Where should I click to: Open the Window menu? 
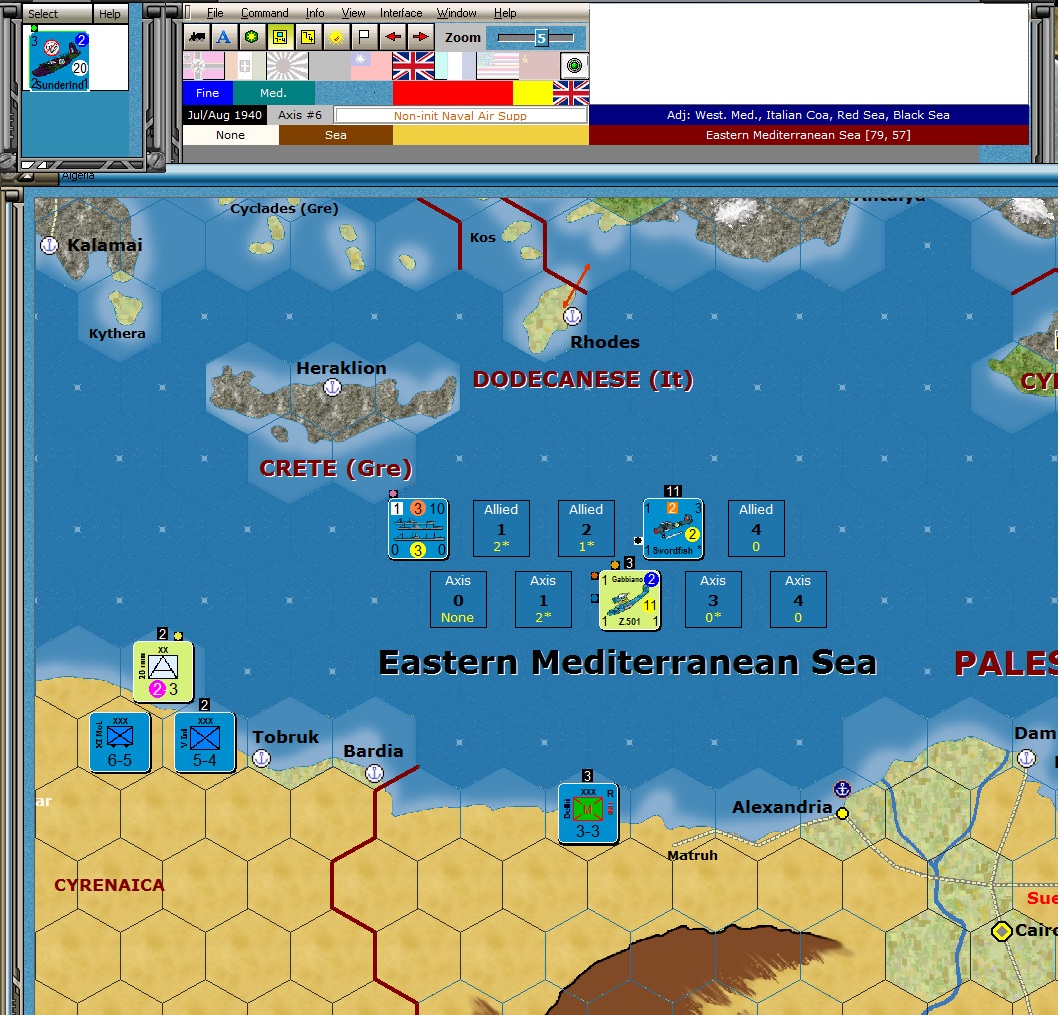pyautogui.click(x=456, y=13)
